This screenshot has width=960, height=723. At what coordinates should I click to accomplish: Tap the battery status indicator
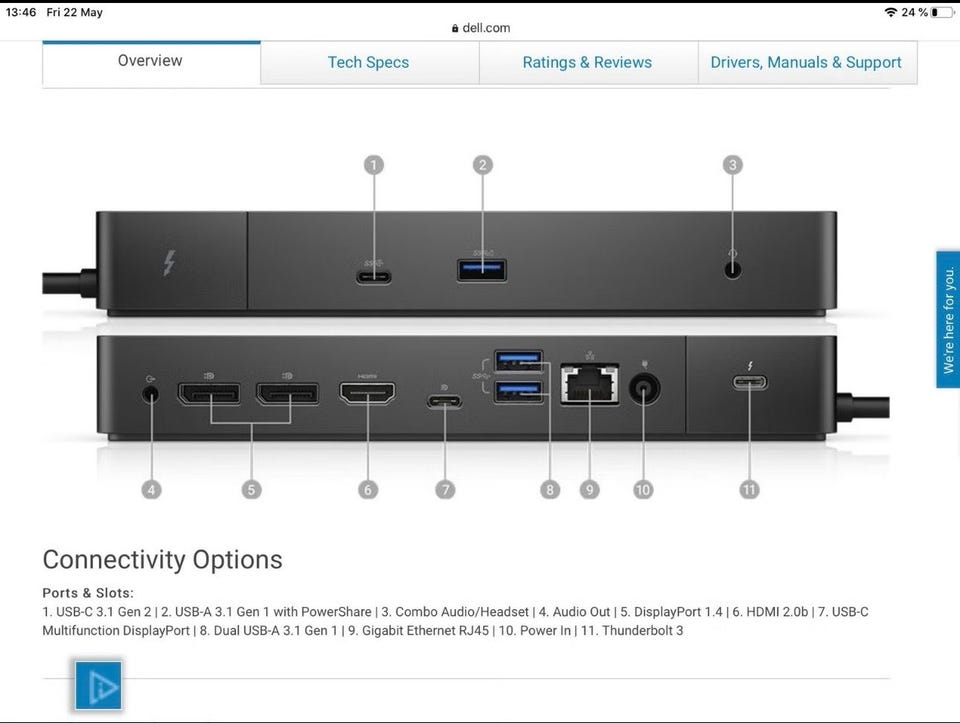coord(942,12)
